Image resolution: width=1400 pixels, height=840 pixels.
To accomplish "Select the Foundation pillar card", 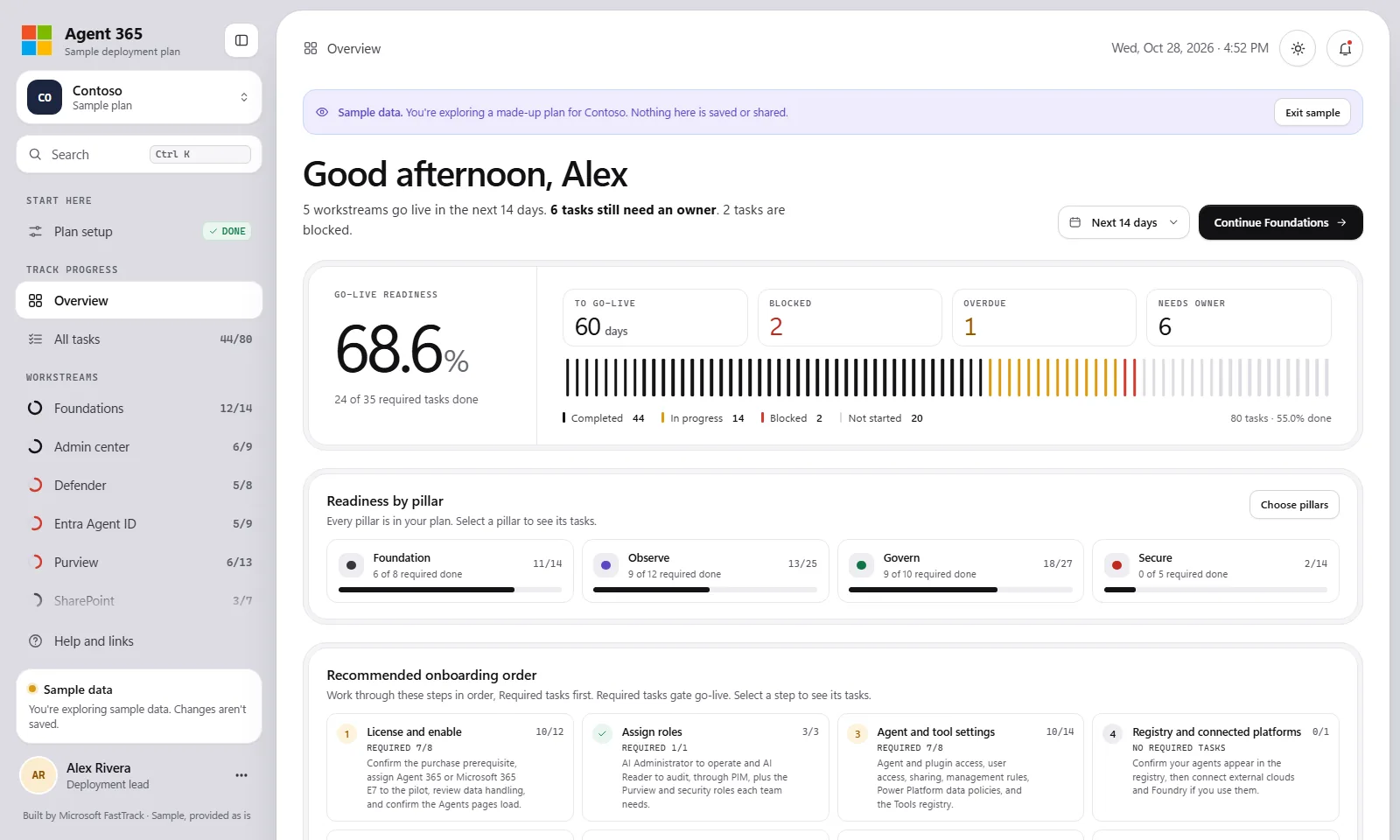I will [x=450, y=570].
